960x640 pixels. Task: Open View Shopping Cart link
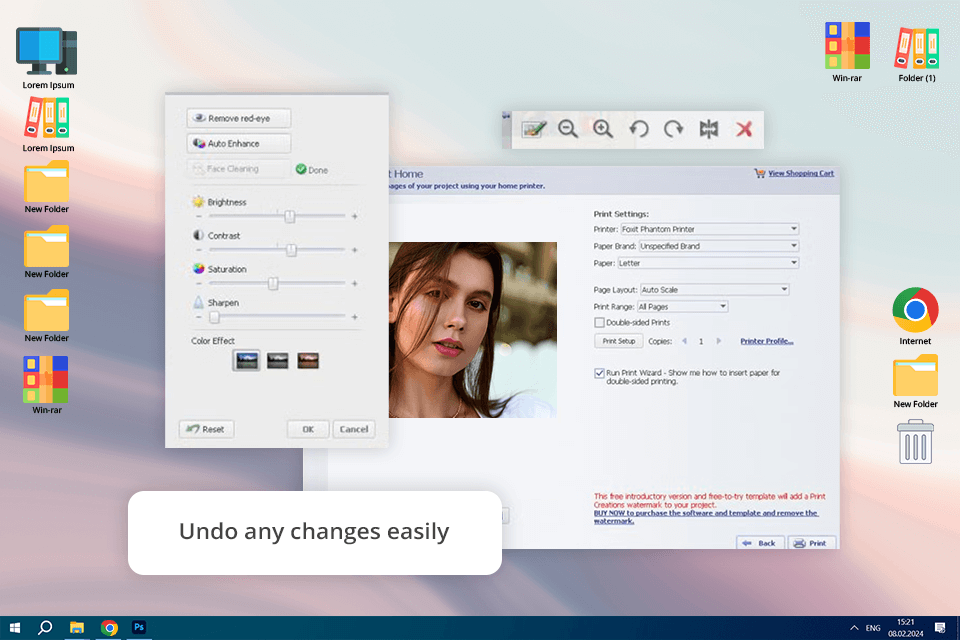pyautogui.click(x=801, y=173)
